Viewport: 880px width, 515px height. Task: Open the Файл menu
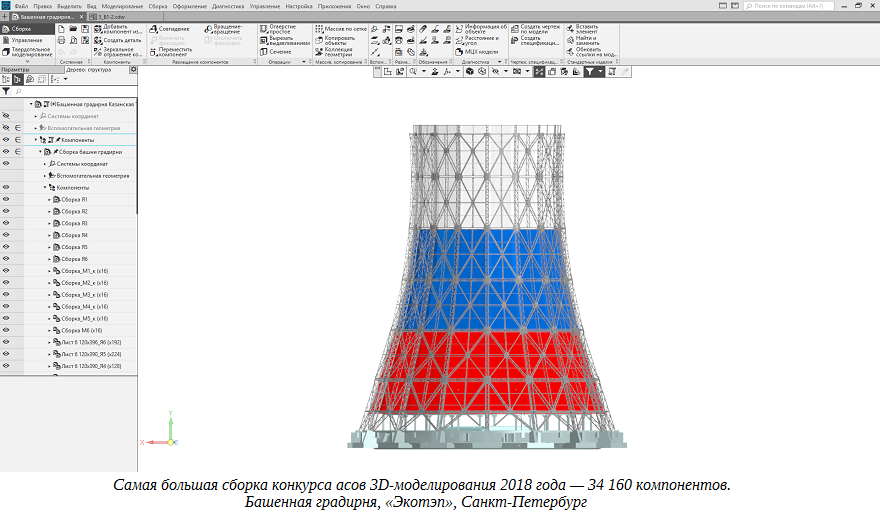click(21, 6)
